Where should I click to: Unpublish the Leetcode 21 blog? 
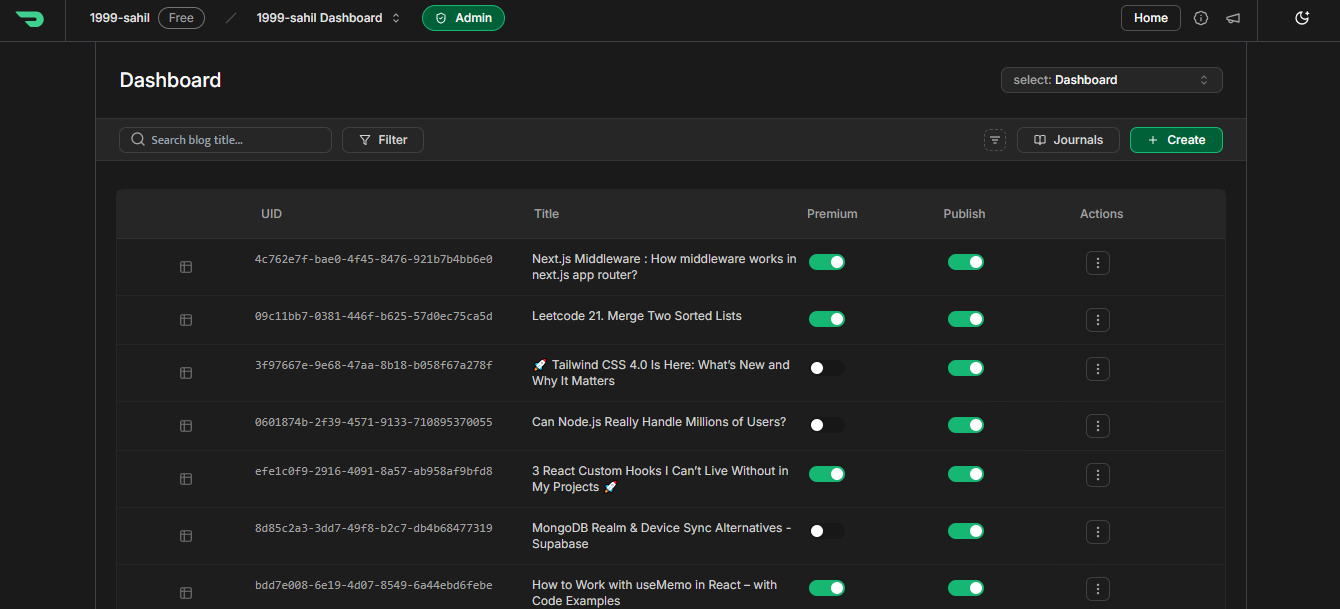(966, 319)
